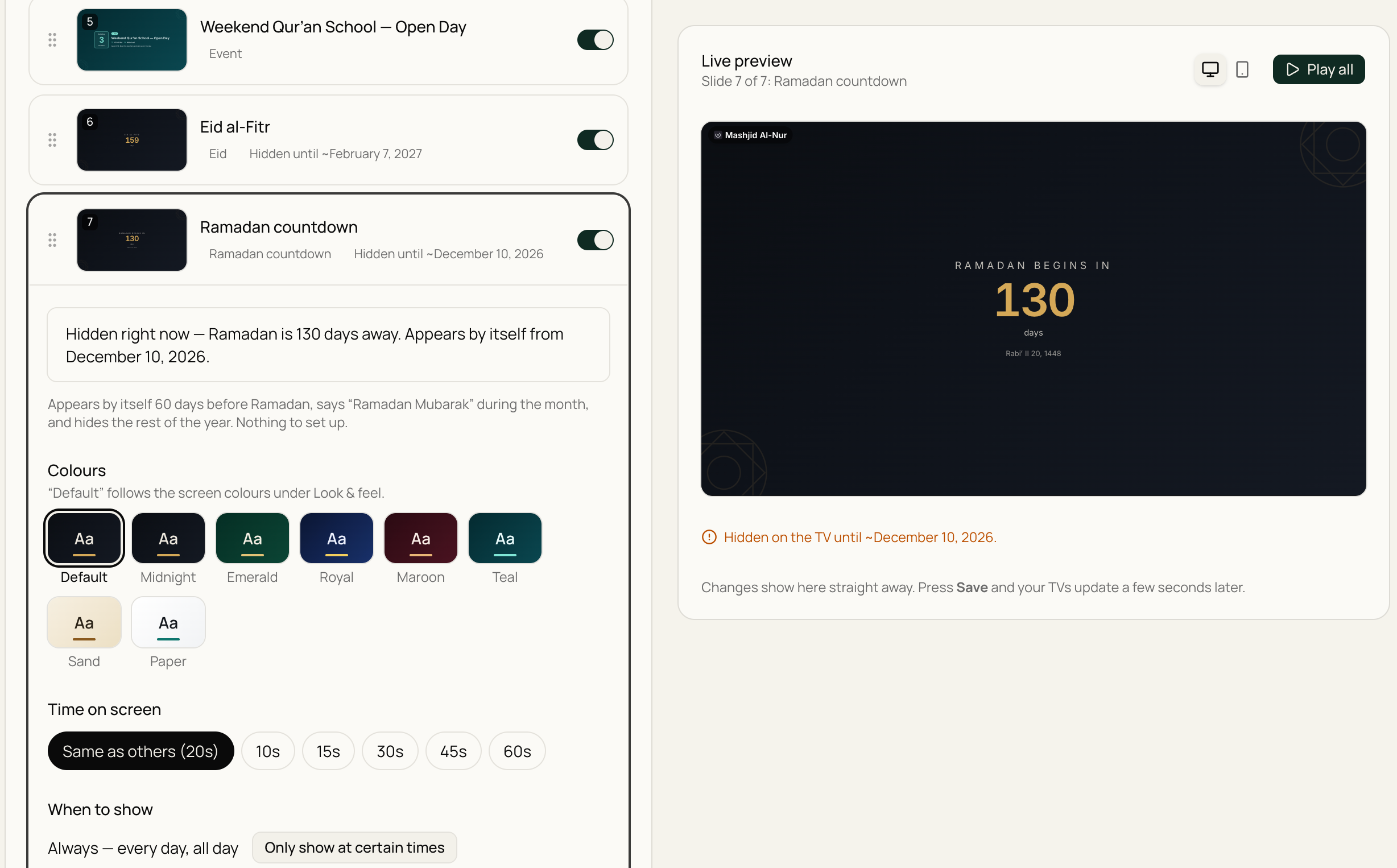
Task: Switch live preview to phone view
Action: point(1242,69)
